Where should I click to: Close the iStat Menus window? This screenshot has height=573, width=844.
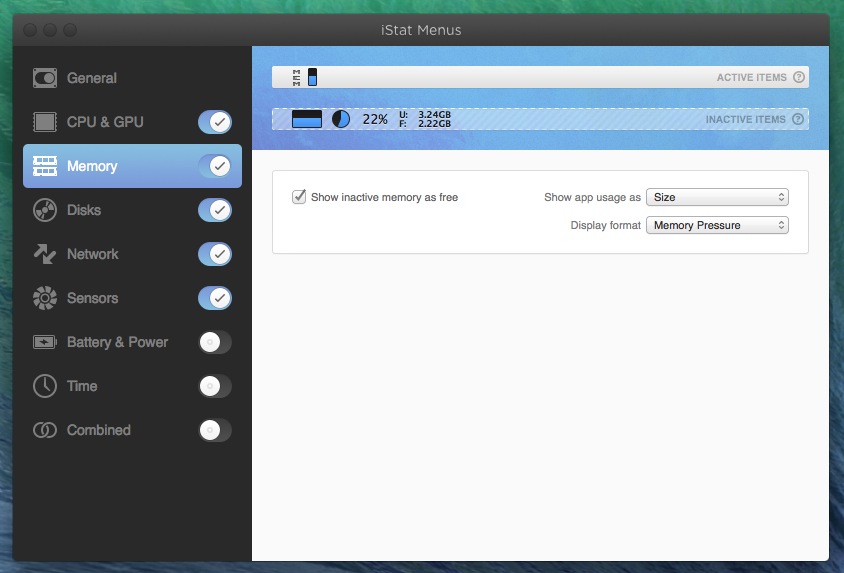click(30, 30)
